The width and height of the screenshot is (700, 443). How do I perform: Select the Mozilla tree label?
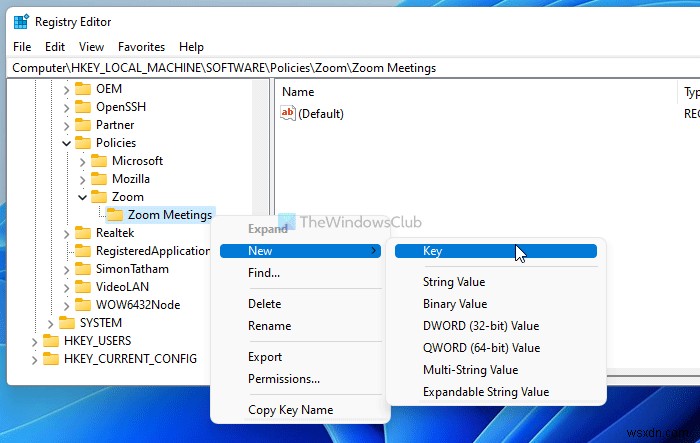131,179
